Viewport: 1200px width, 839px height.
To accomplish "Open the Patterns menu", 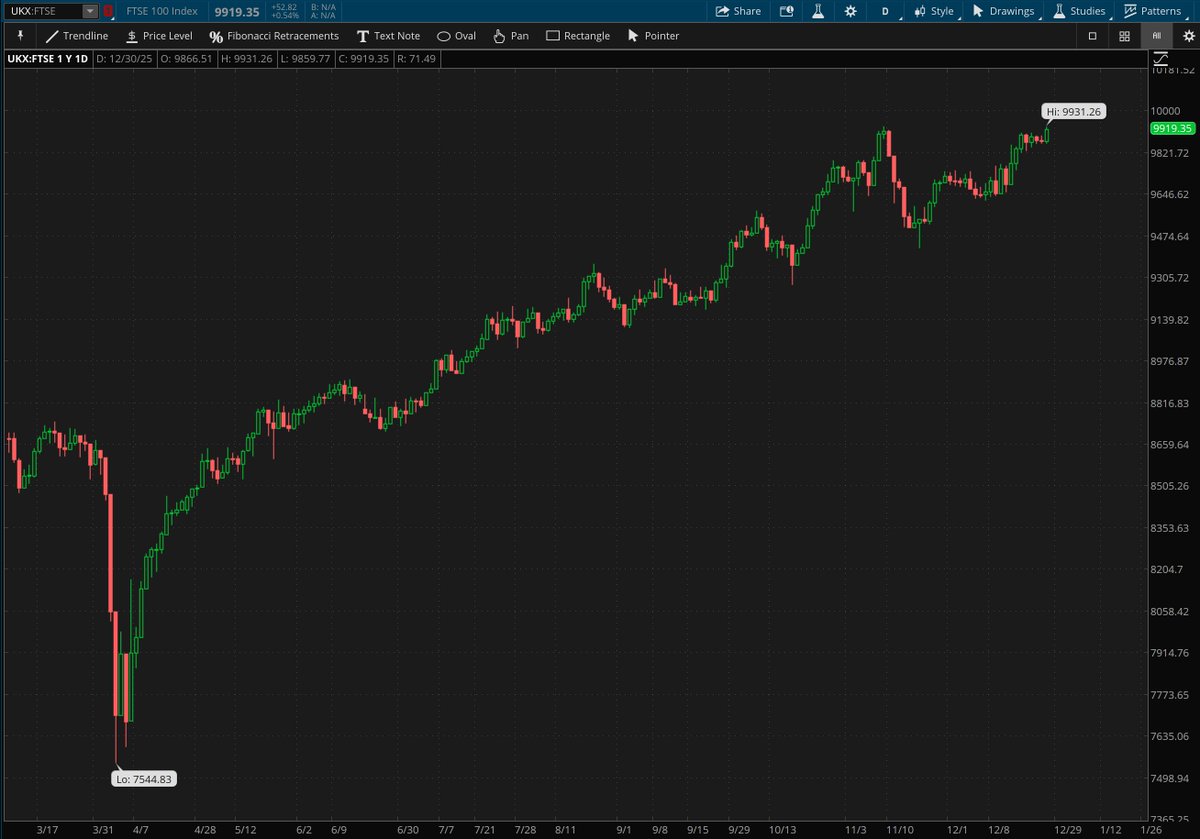I will pos(1155,12).
